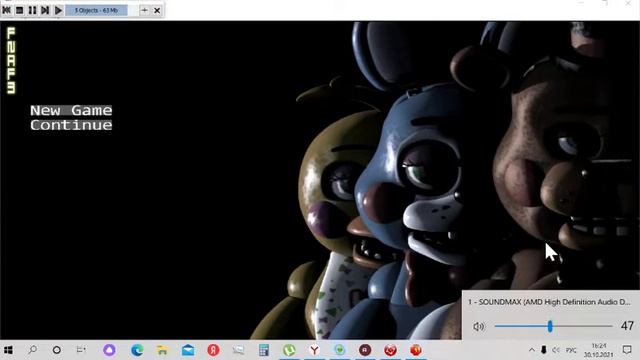Open Microsoft Edge from taskbar
Viewport: 640px width, 360px height.
(137, 350)
